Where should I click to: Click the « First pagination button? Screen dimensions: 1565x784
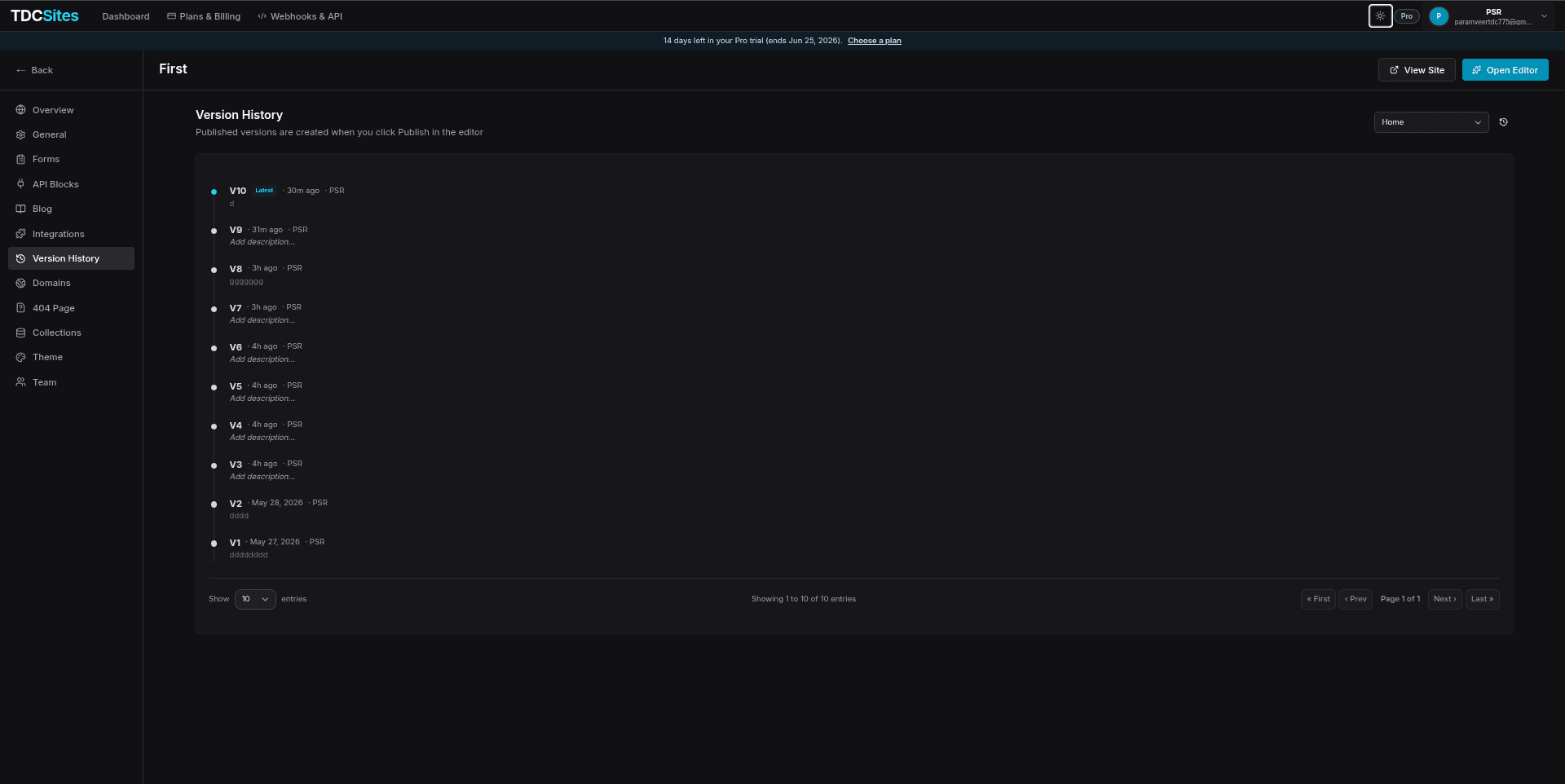click(x=1318, y=599)
